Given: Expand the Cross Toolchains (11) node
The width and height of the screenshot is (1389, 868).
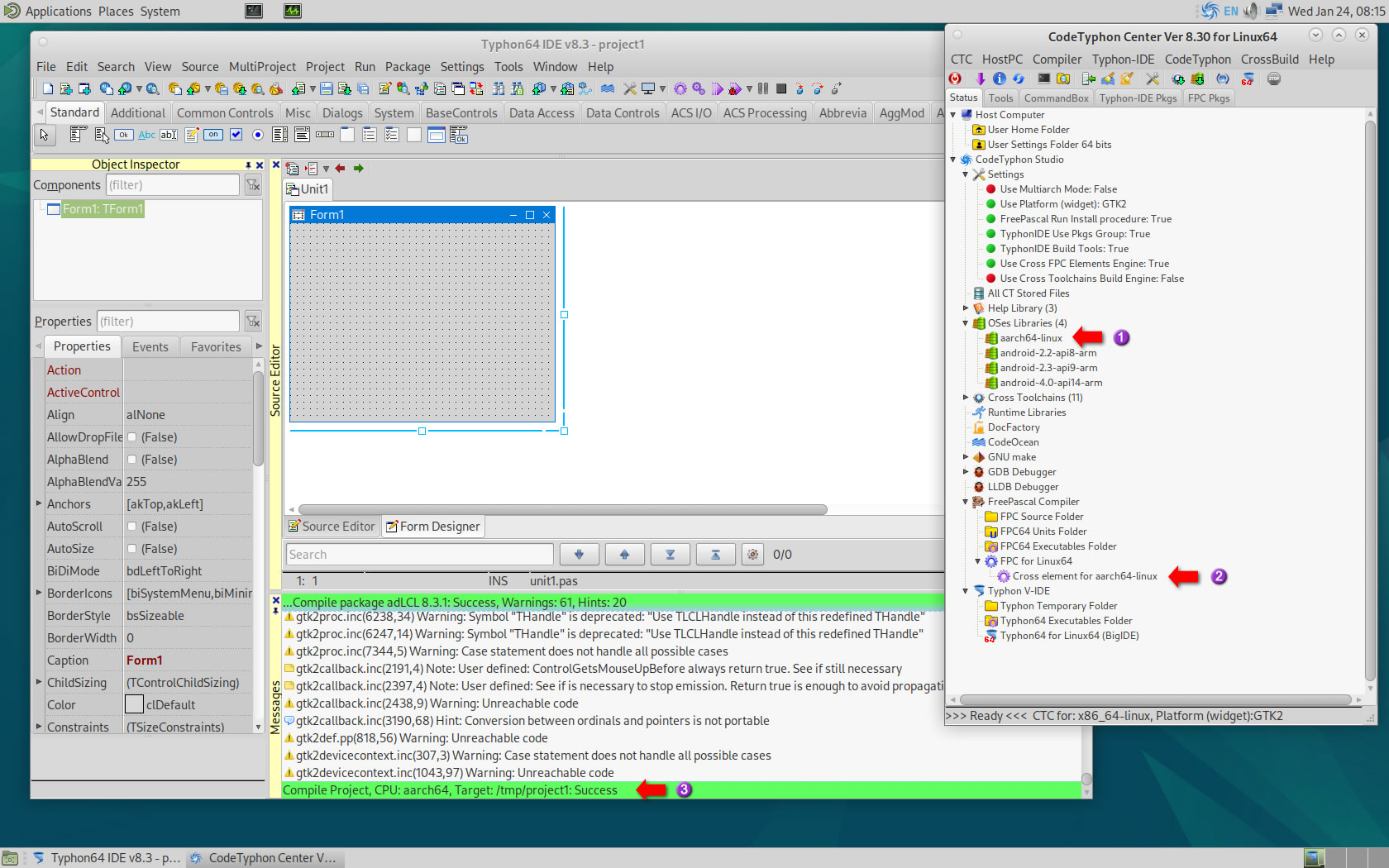Looking at the screenshot, I should pyautogui.click(x=965, y=398).
